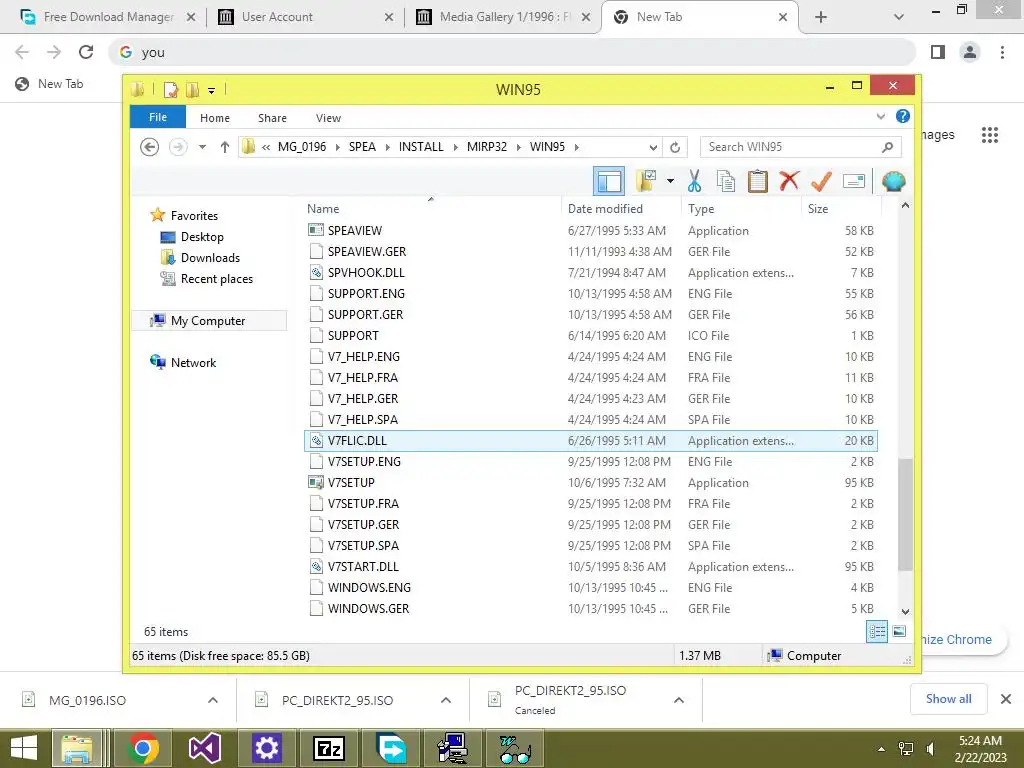Reload the Chrome page
This screenshot has width=1024, height=768.
86,52
